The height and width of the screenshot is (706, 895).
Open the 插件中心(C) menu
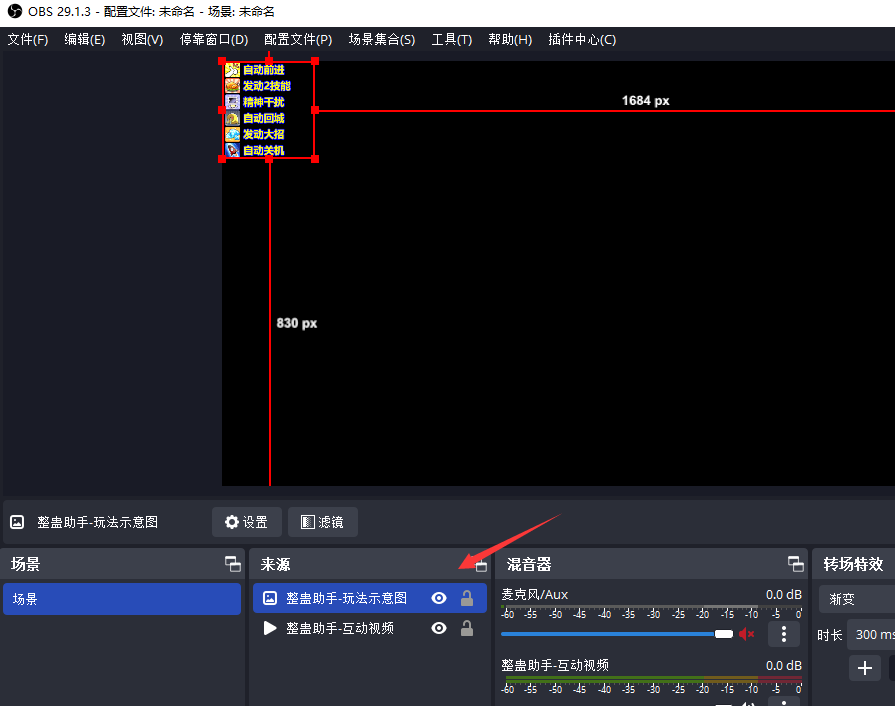point(582,39)
